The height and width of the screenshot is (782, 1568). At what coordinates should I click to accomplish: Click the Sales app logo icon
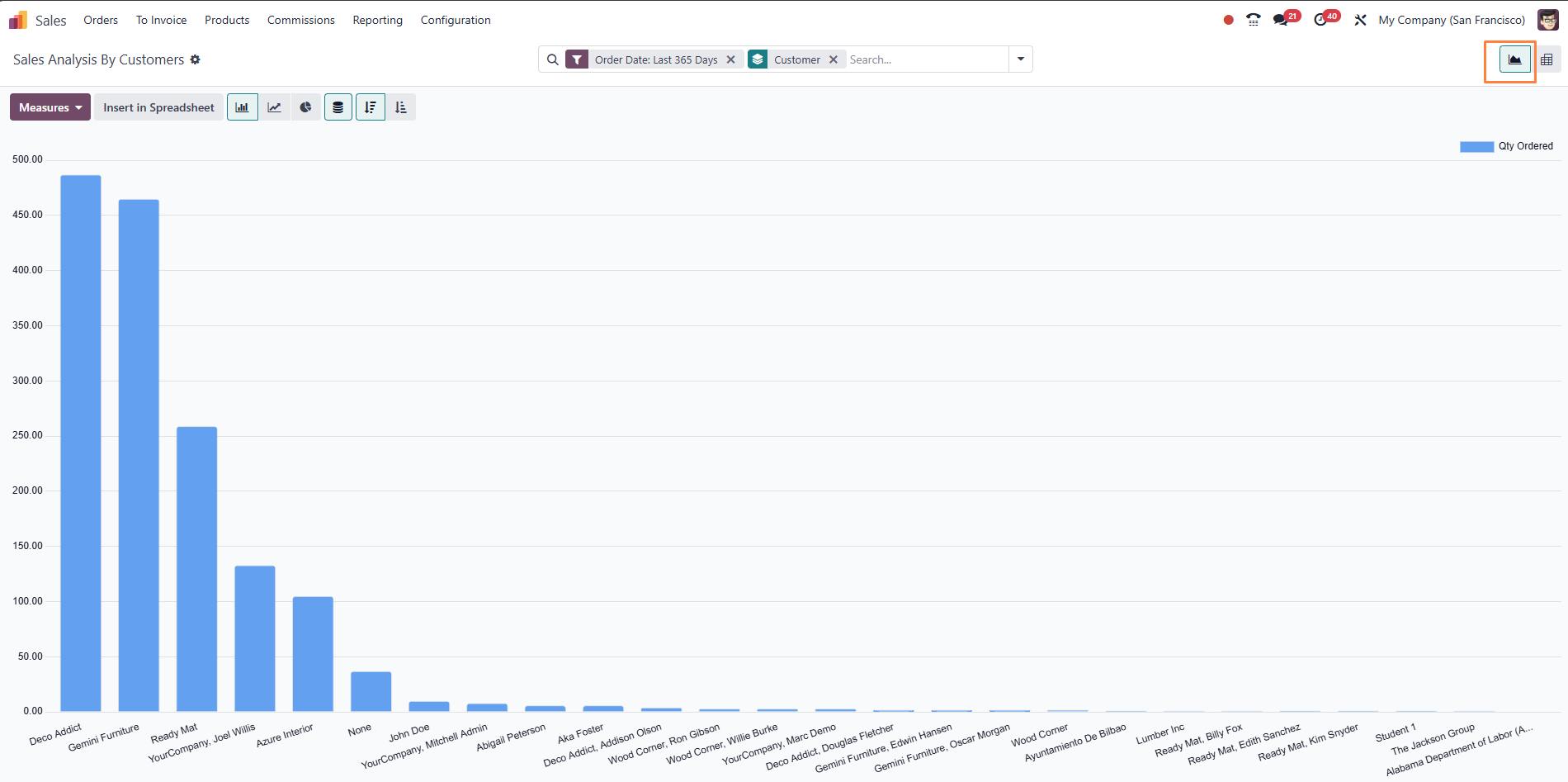[x=18, y=20]
